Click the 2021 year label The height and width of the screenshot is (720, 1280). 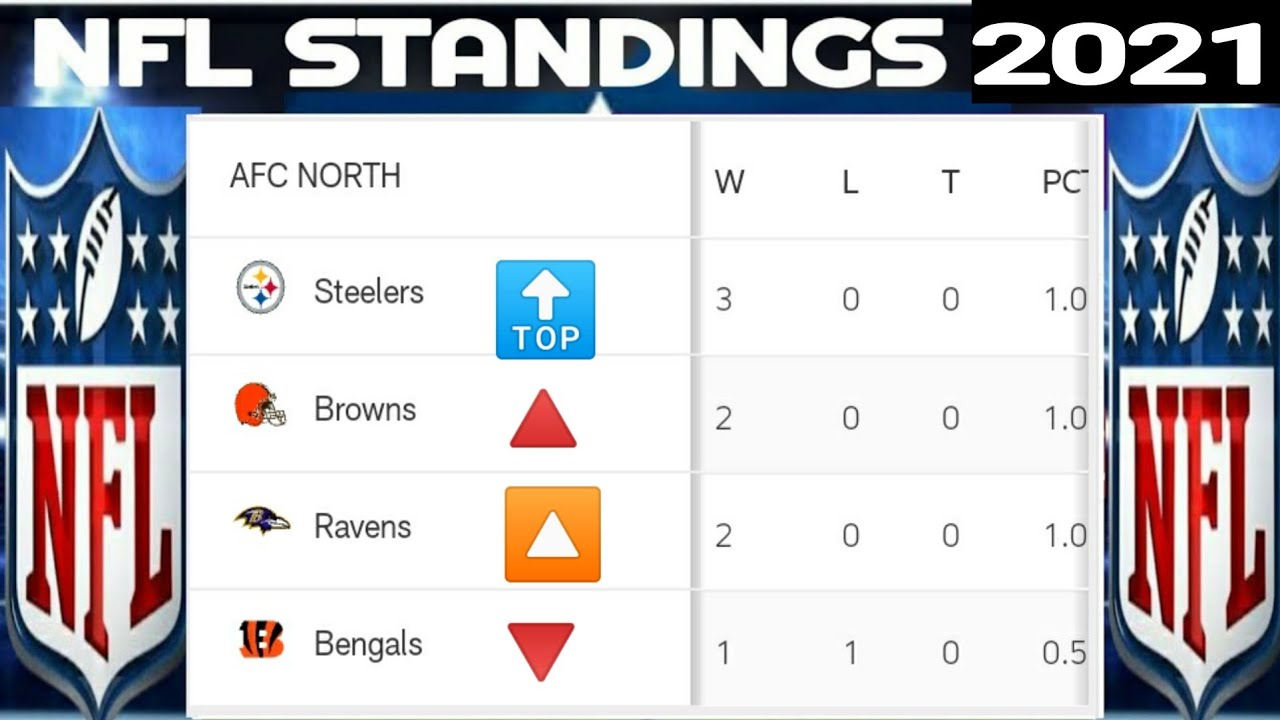point(1118,52)
